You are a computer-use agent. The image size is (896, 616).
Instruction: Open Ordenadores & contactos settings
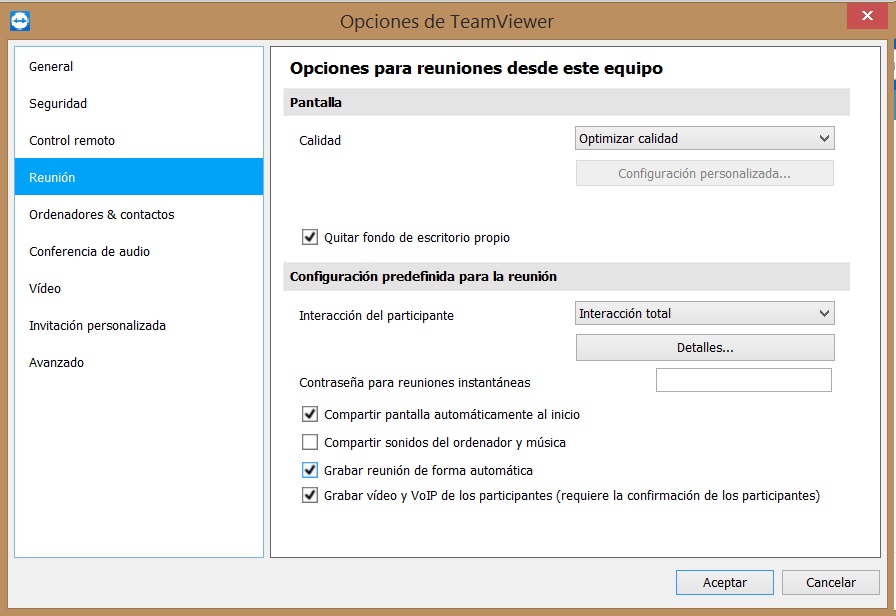(101, 215)
